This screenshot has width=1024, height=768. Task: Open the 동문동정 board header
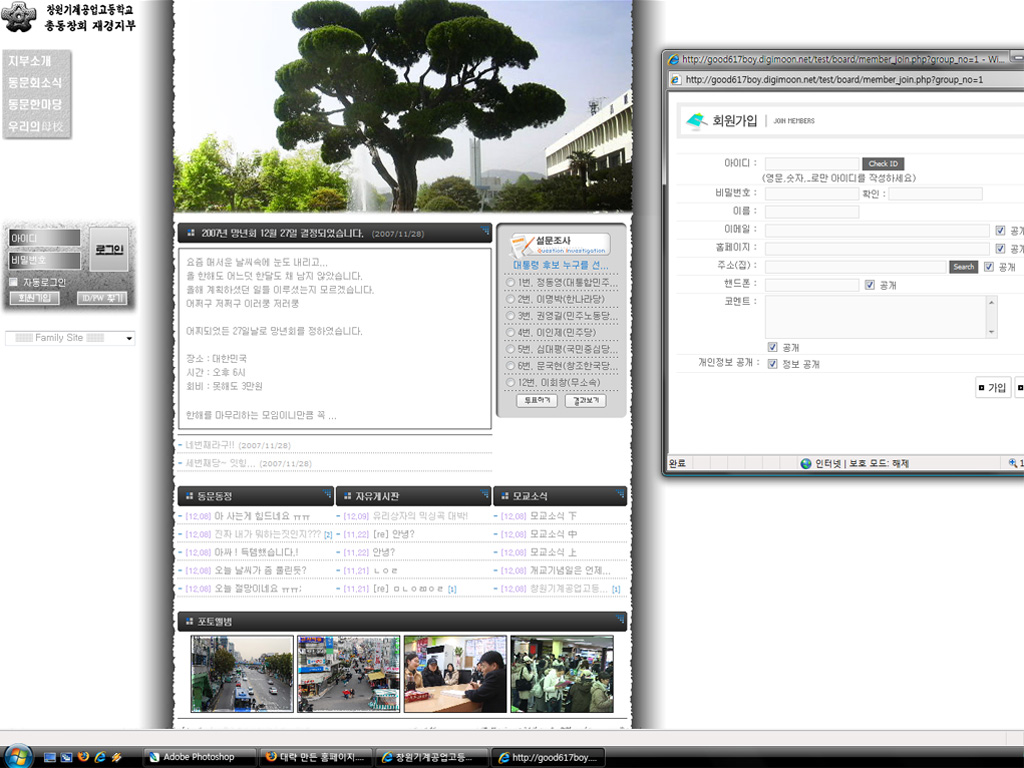[x=255, y=496]
